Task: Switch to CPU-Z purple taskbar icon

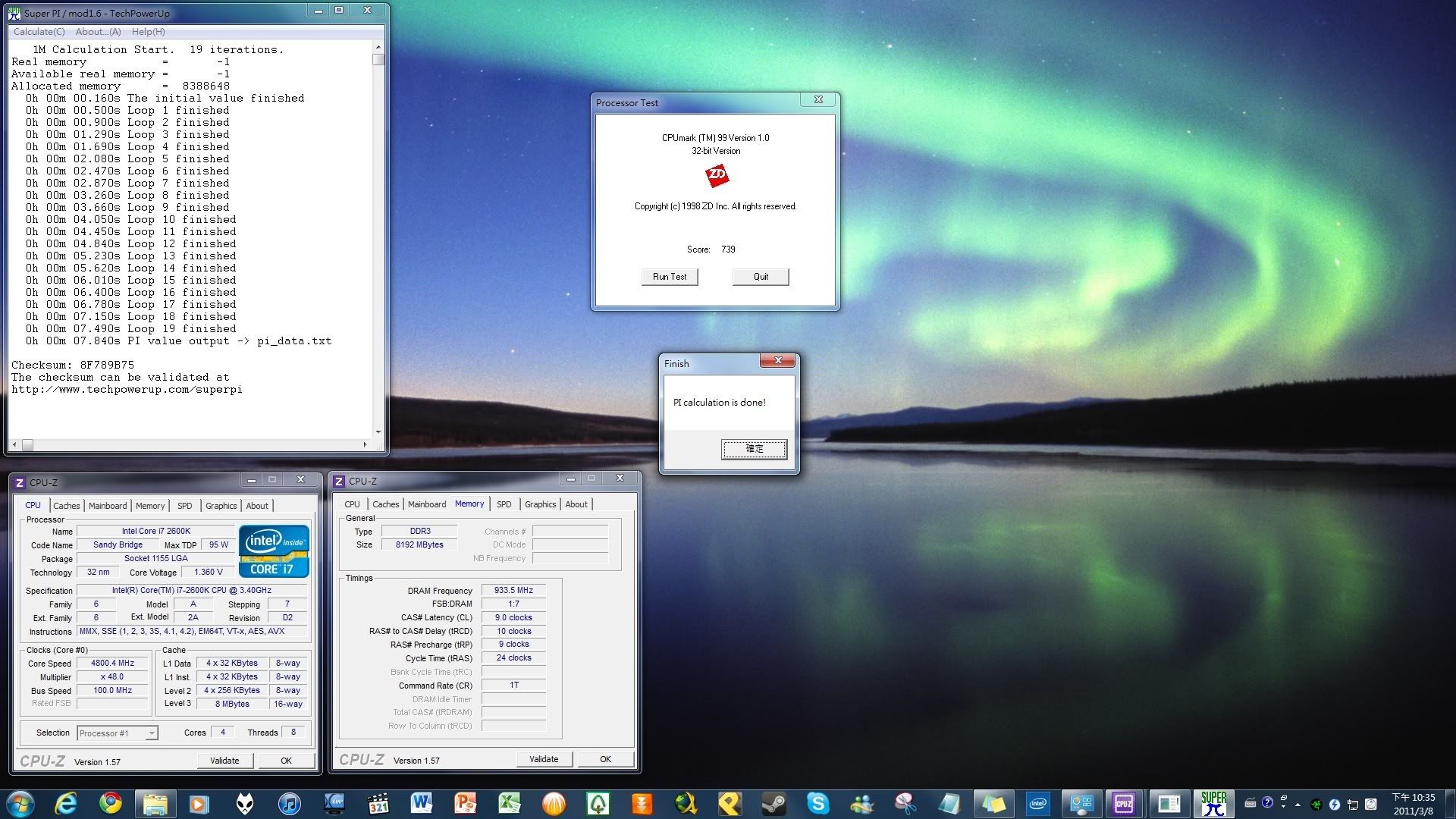Action: tap(1124, 803)
